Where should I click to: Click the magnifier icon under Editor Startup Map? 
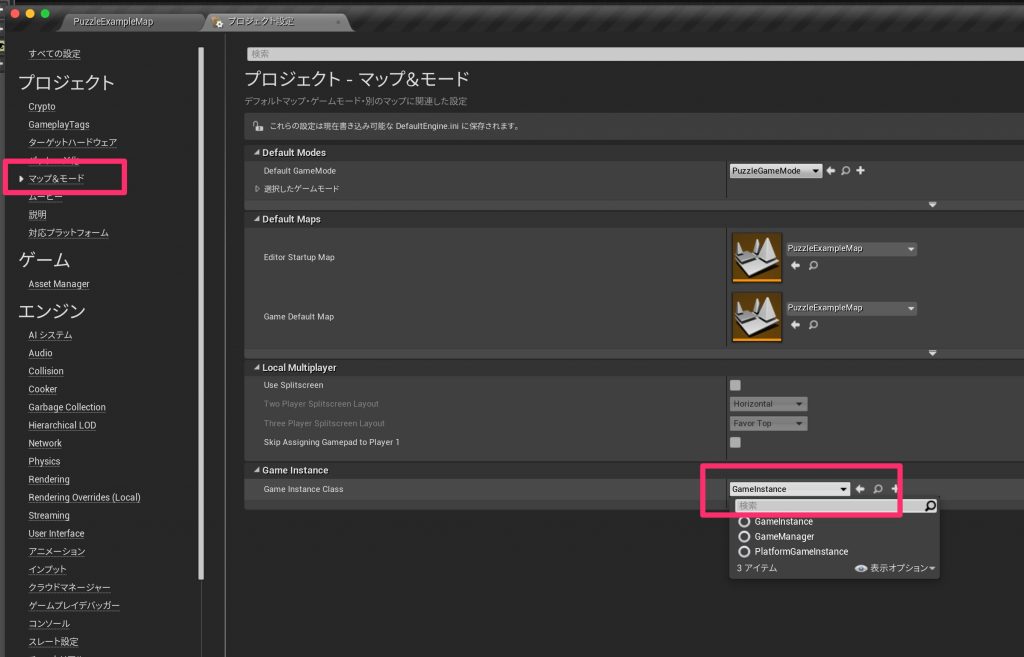[813, 266]
